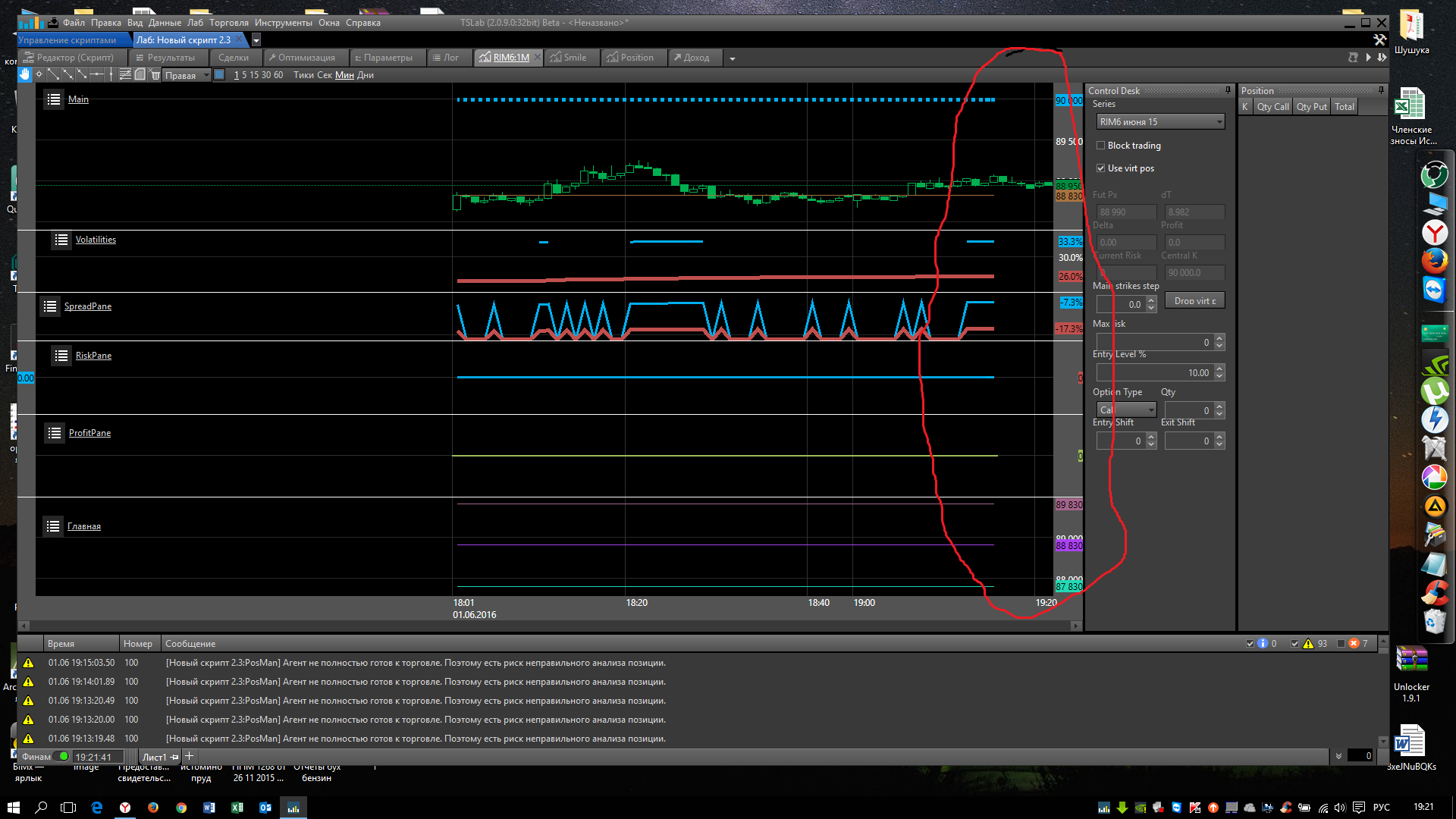The height and width of the screenshot is (819, 1456).
Task: Open the Series dropdown RIM6 июня 15
Action: click(x=1160, y=122)
